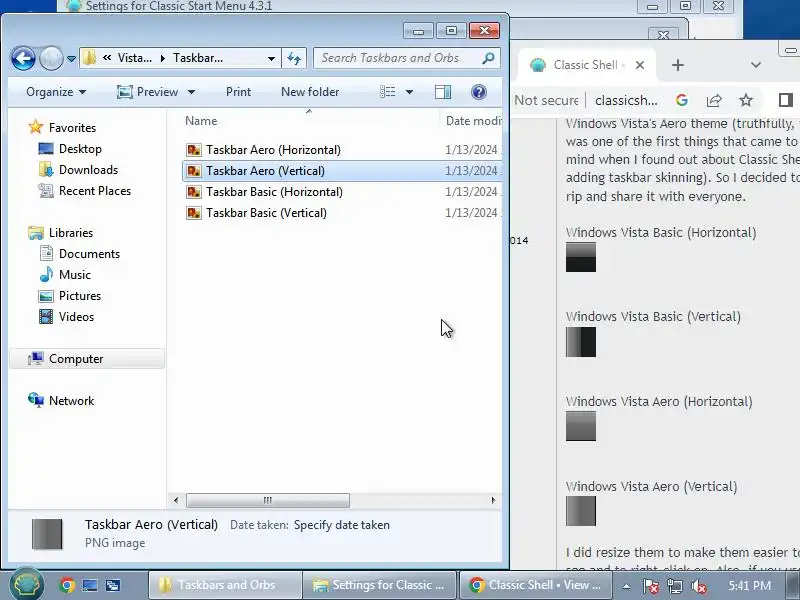This screenshot has width=800, height=600.
Task: Open Desktop in the navigation pane
Action: click(80, 149)
